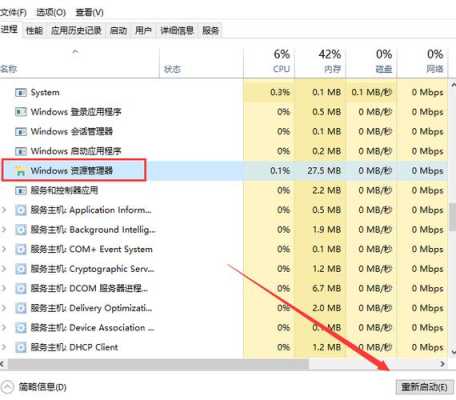Click the Background Intellig... service gear icon
Image resolution: width=456 pixels, height=400 pixels.
pyautogui.click(x=21, y=230)
